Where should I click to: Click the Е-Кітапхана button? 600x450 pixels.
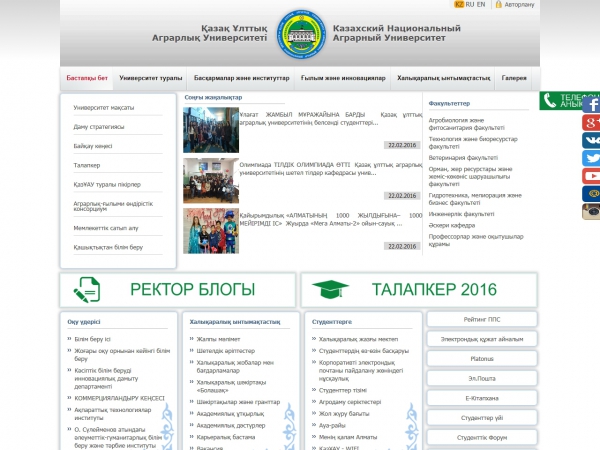click(482, 398)
